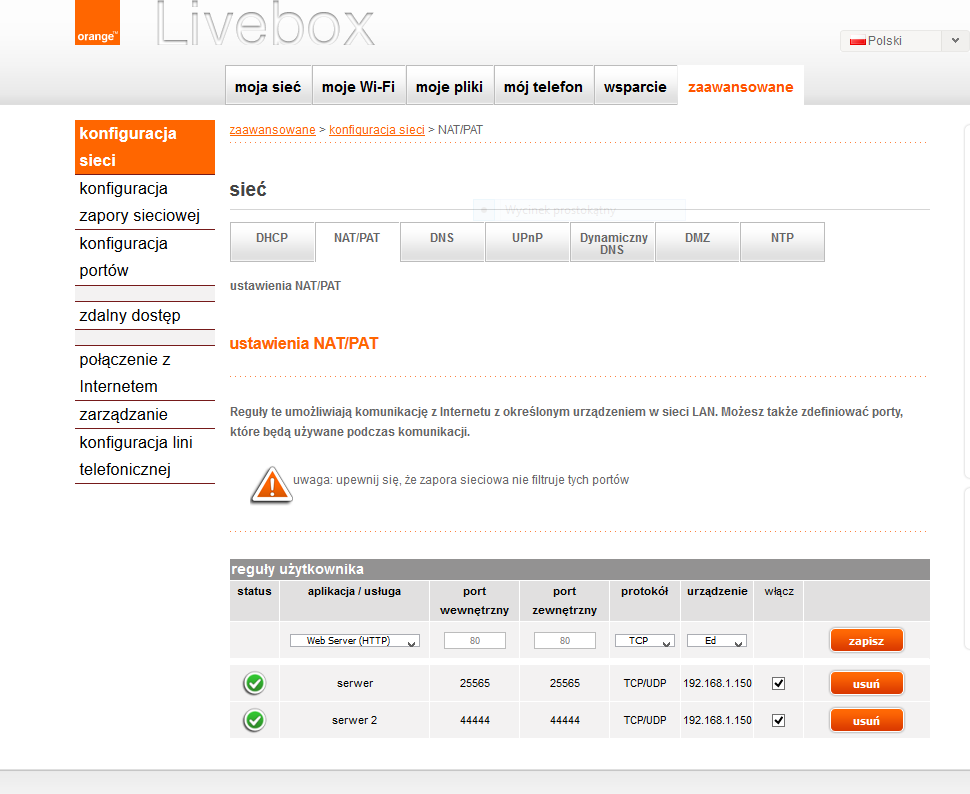Screen dimensions: 970x794
Task: Click the green status icon for serwer 2
Action: 254,720
